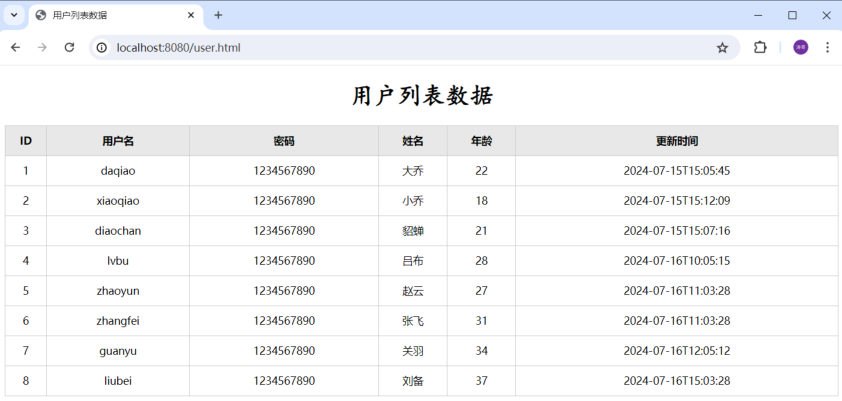Image resolution: width=842 pixels, height=401 pixels.
Task: Click timestamp 2024-07-15T15:05:45
Action: 677,171
